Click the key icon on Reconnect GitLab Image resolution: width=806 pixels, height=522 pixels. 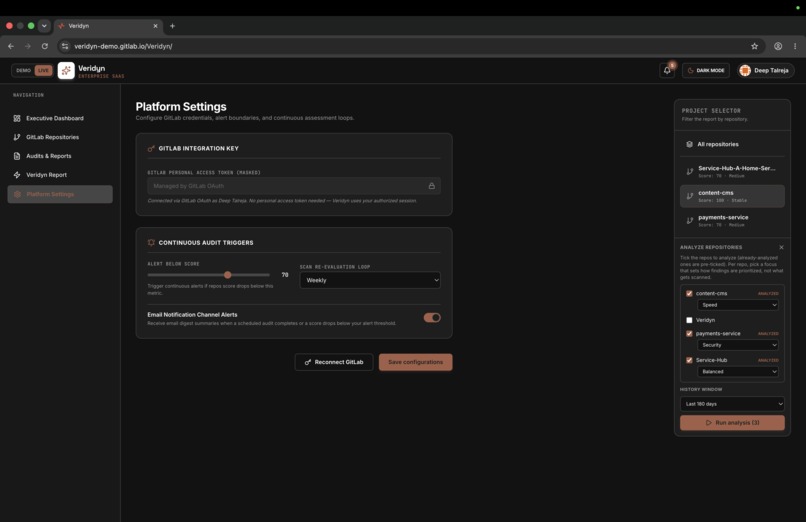307,362
